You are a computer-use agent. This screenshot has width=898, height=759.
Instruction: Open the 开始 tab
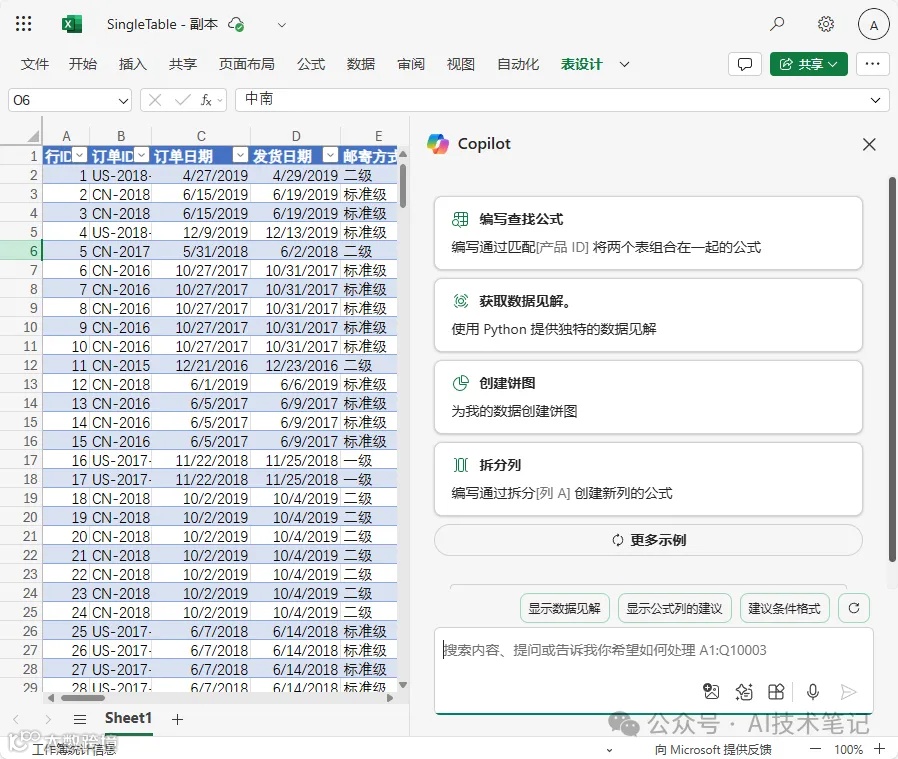pos(83,64)
